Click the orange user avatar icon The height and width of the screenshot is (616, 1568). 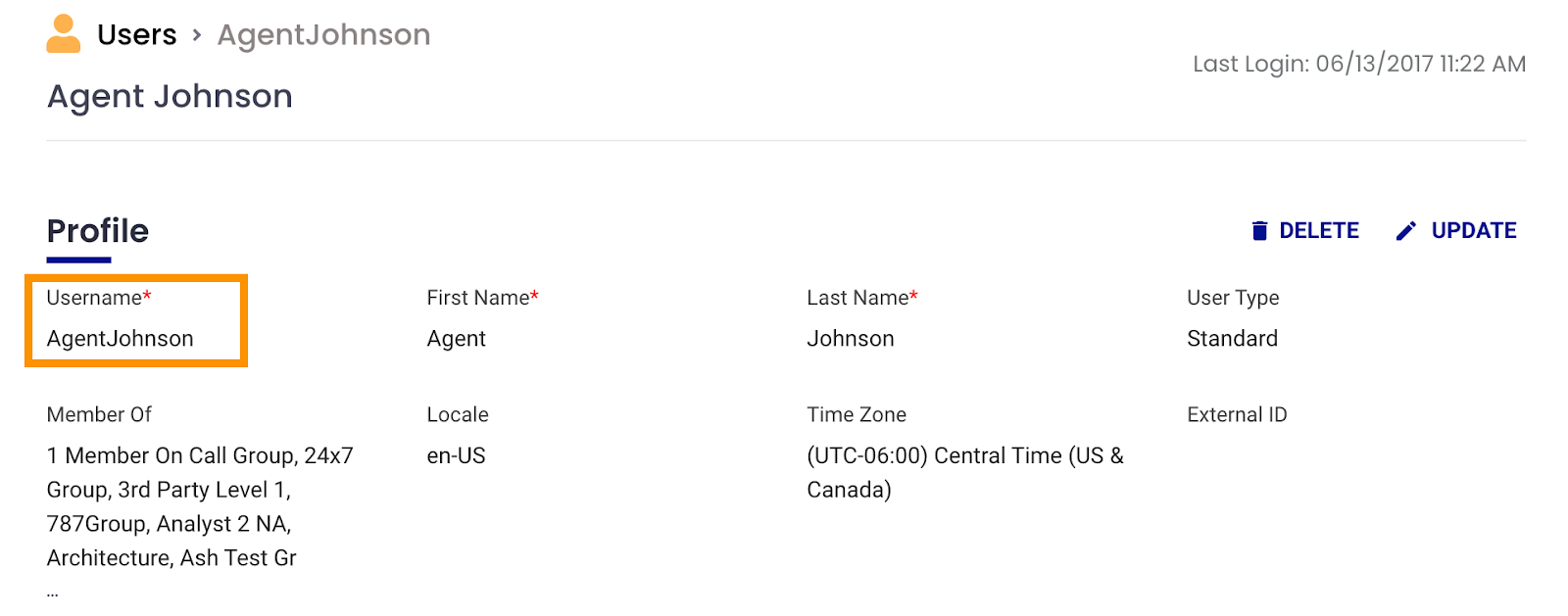64,34
